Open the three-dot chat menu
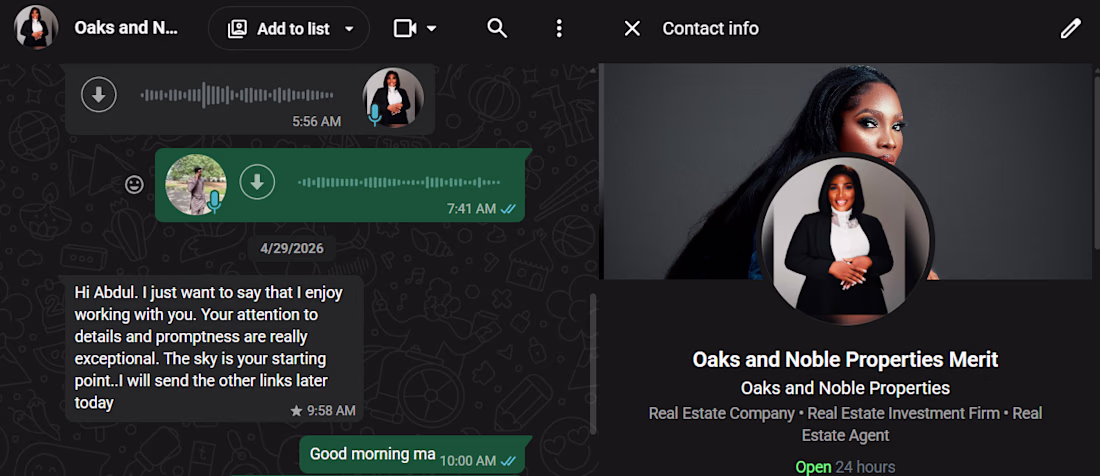The width and height of the screenshot is (1100, 476). (558, 28)
